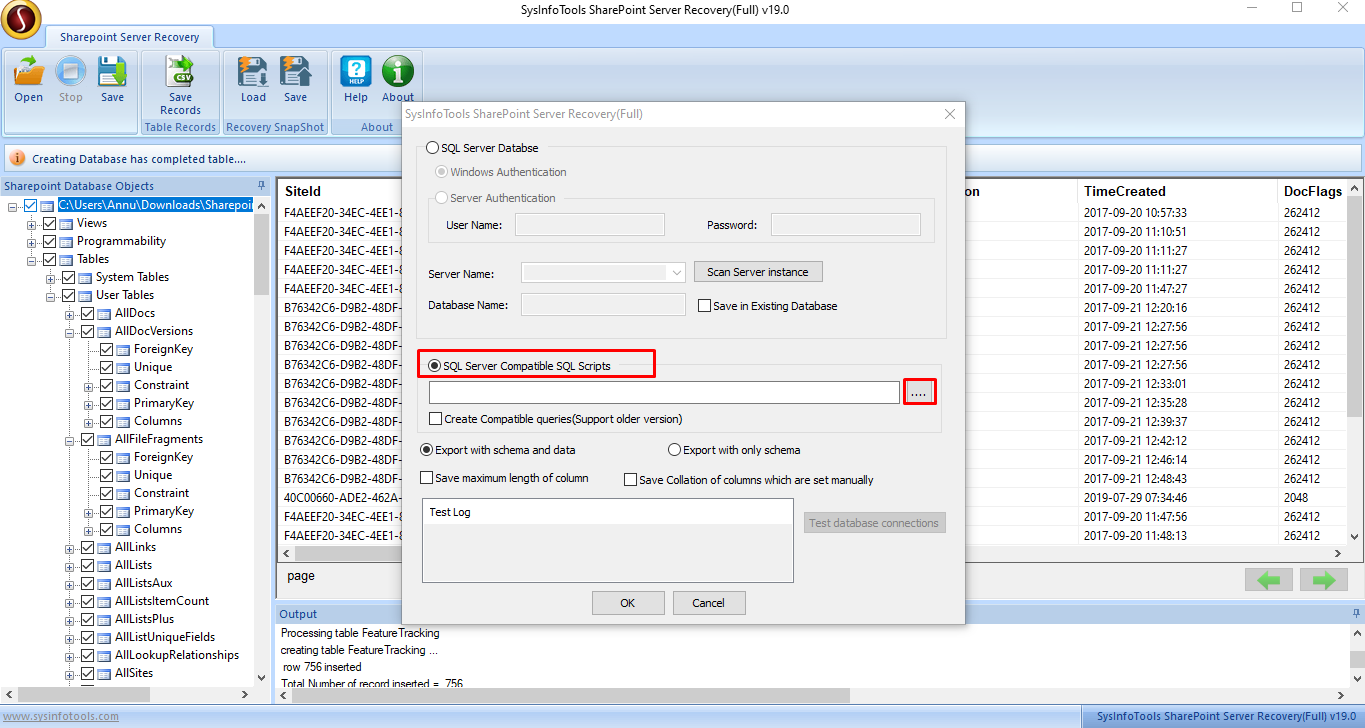Click the User Name input field
This screenshot has width=1365, height=728.
tap(589, 225)
